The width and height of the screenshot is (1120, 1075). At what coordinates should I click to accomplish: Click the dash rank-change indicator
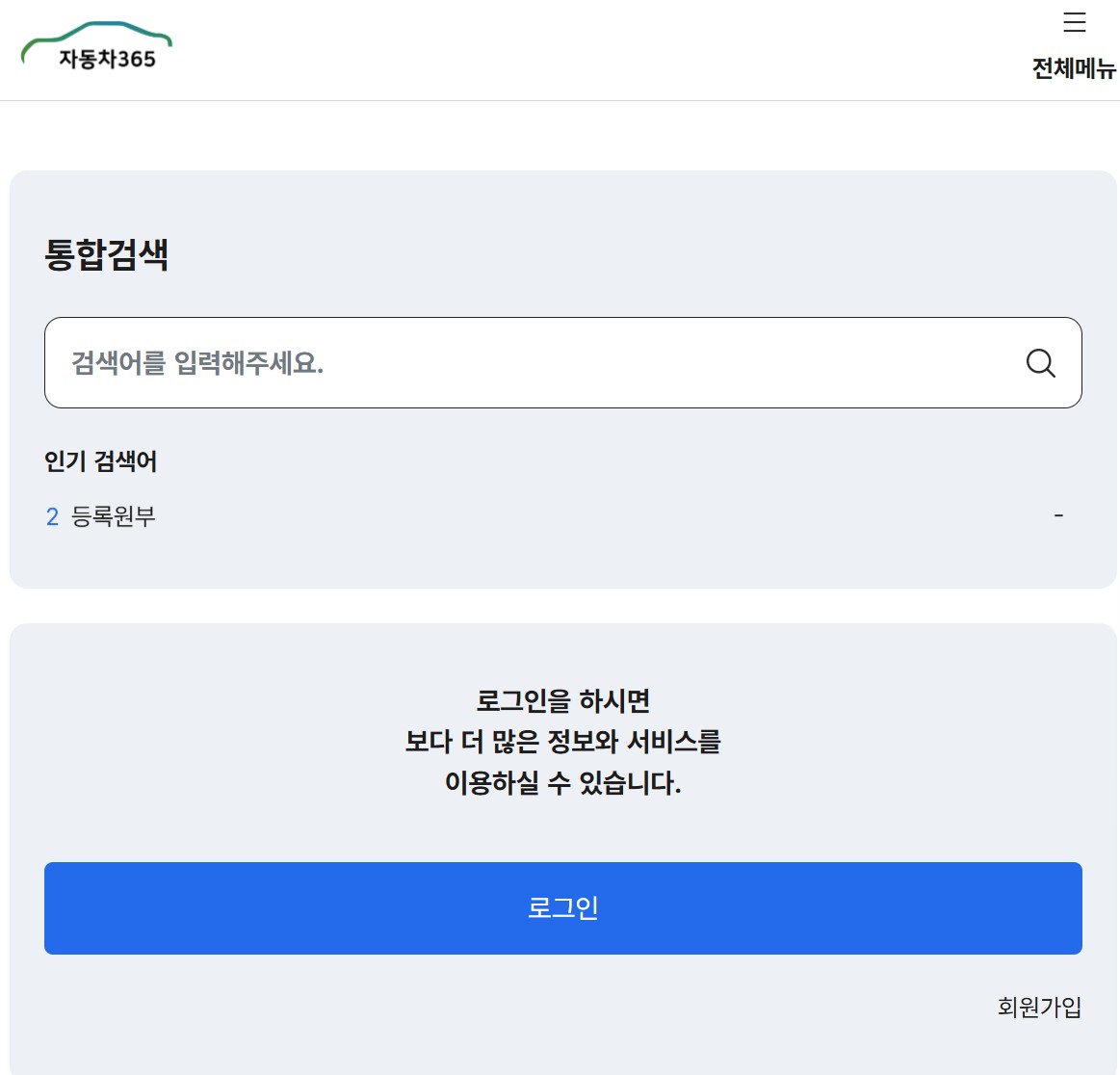pos(1058,516)
